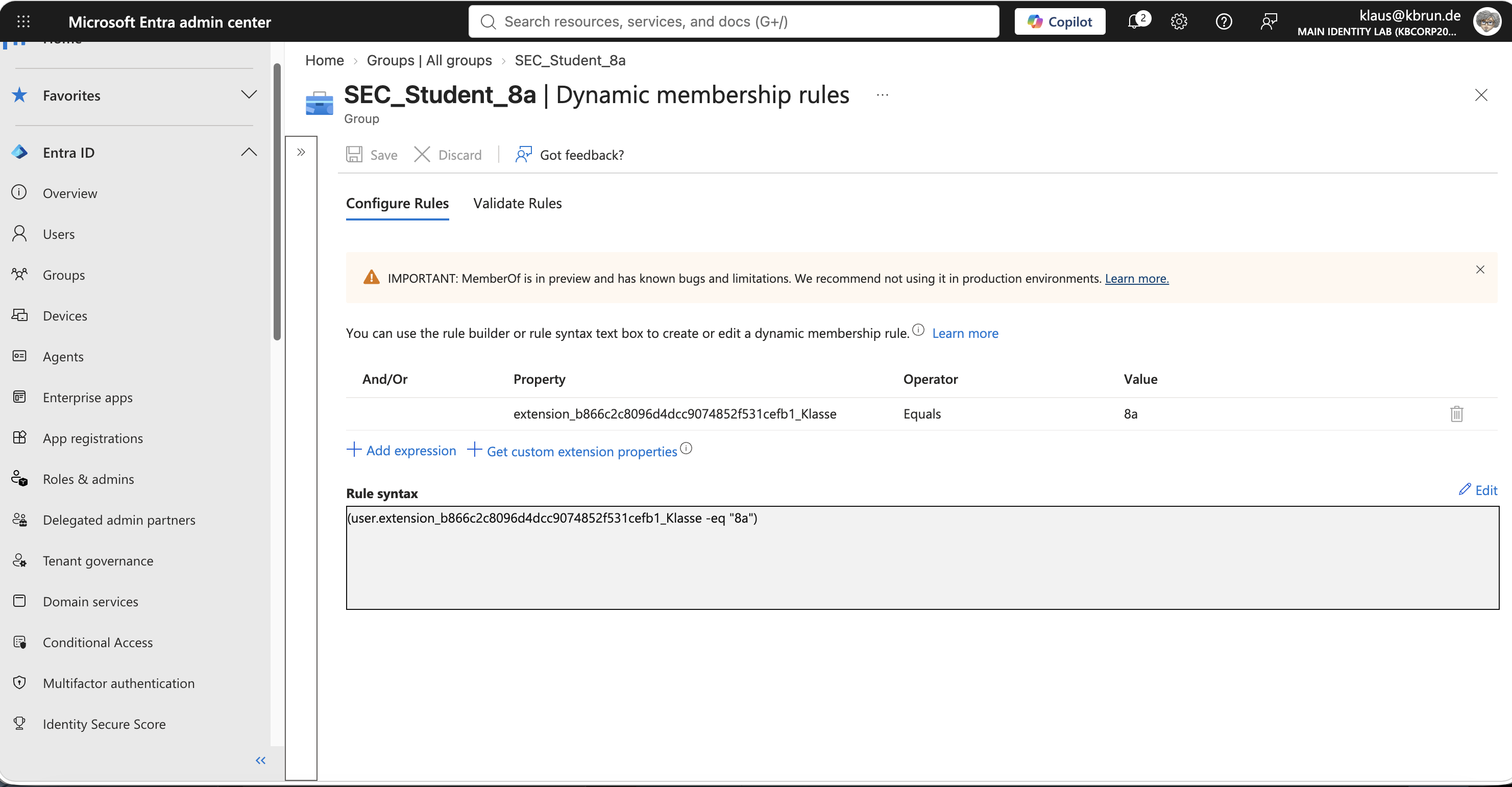This screenshot has width=1512, height=787.
Task: Click the Groups people icon
Action: (19, 274)
